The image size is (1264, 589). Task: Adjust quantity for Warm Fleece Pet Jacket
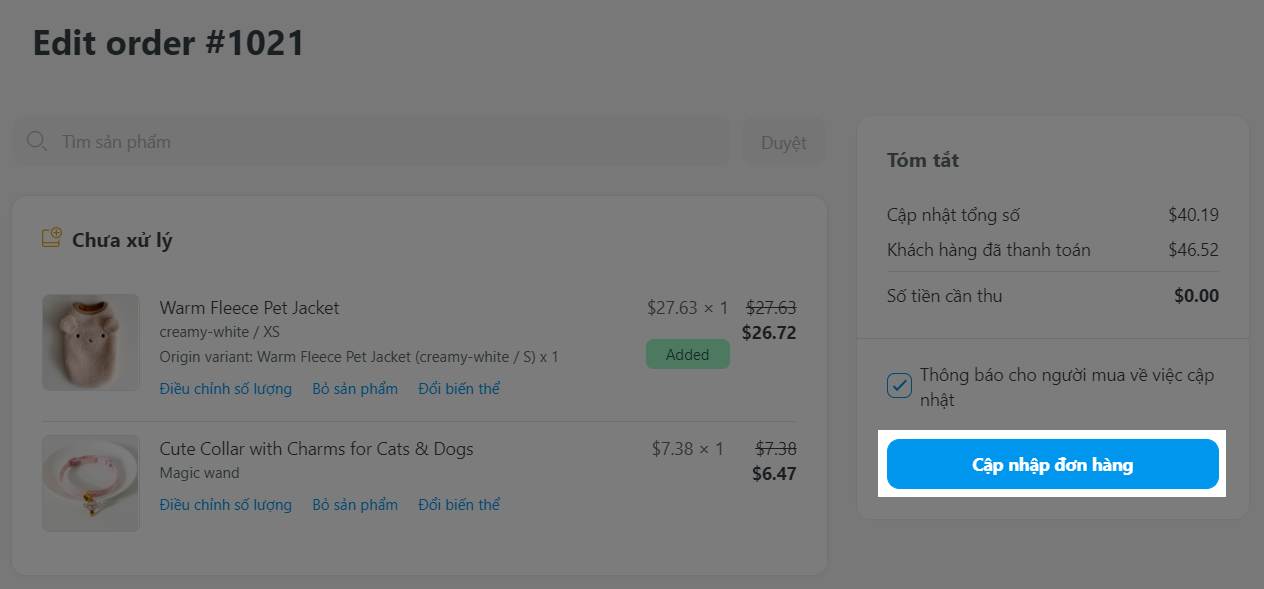[x=226, y=389]
